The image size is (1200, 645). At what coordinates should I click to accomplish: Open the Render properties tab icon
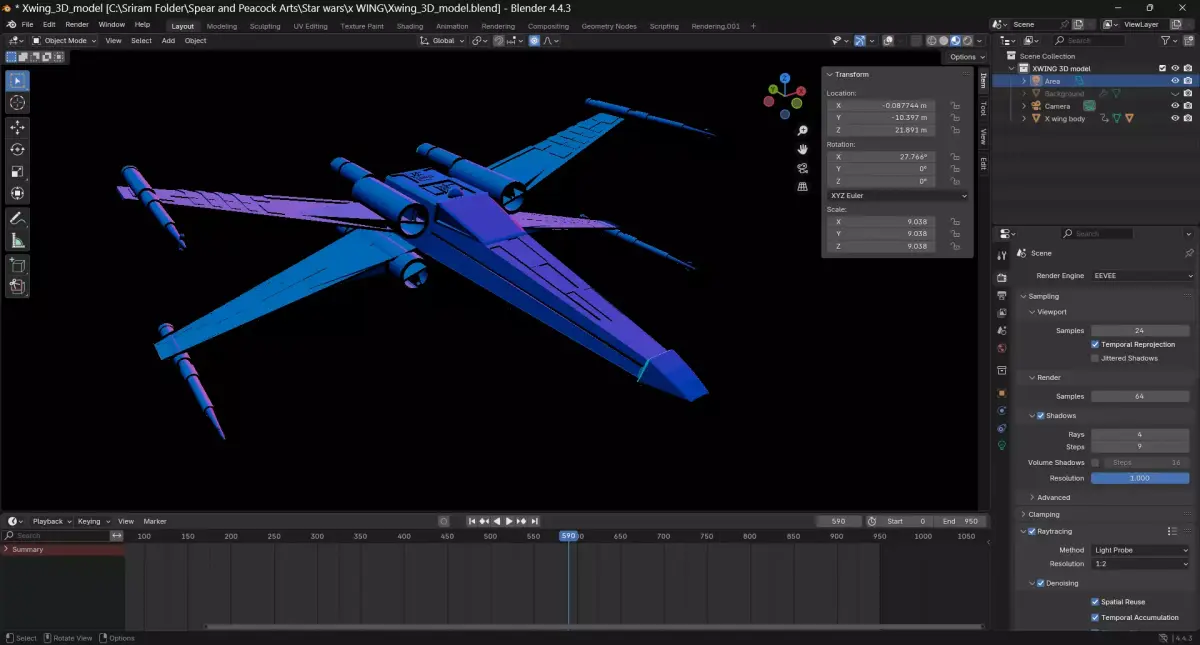click(x=1001, y=277)
